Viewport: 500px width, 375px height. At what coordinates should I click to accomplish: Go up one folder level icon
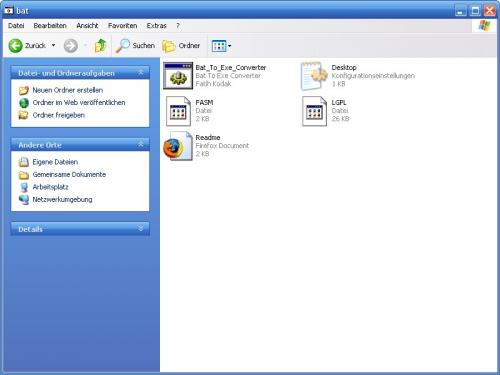coord(100,46)
